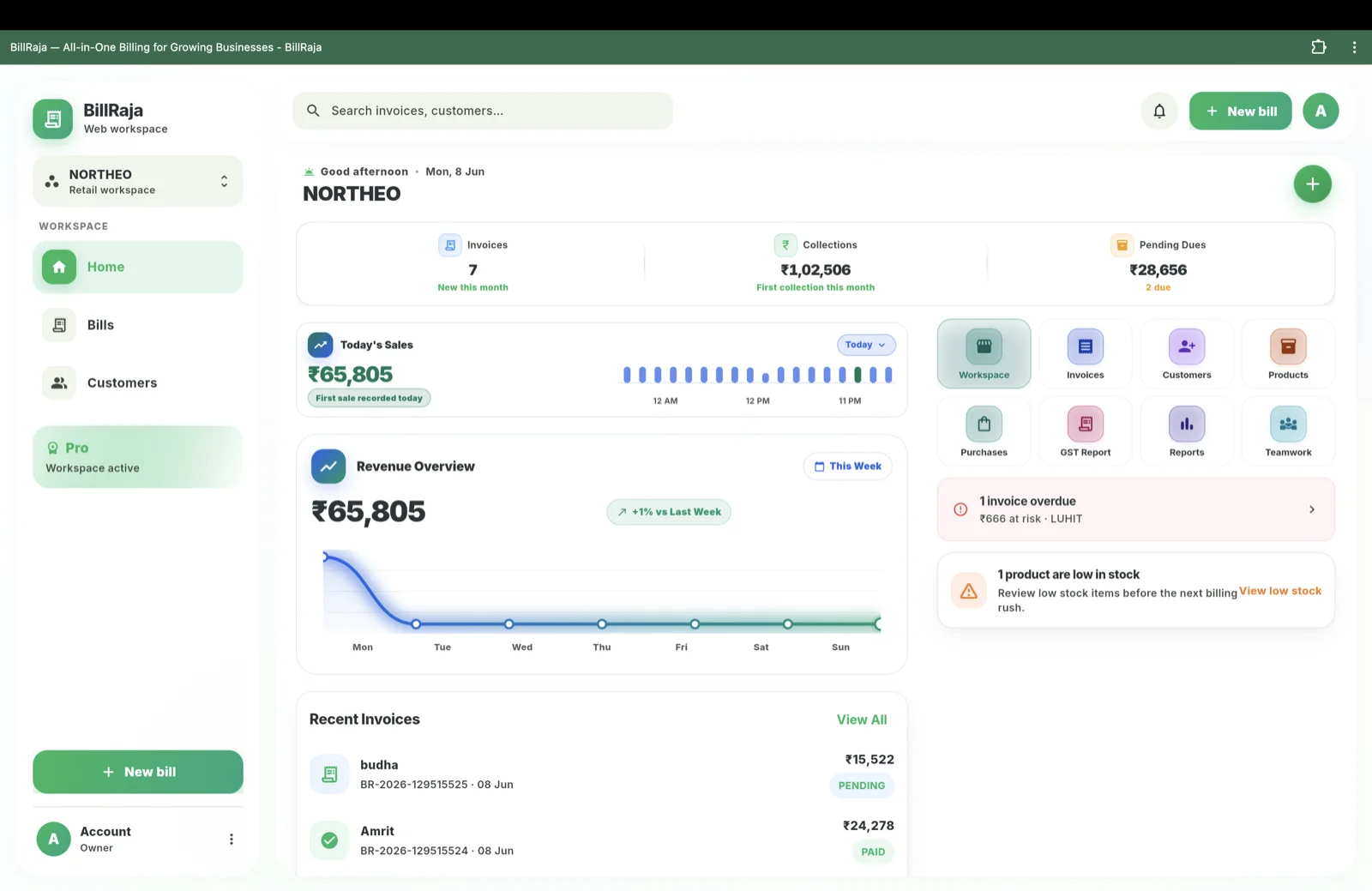The width and height of the screenshot is (1372, 891).
Task: Click the overdue invoice alert icon
Action: point(960,509)
